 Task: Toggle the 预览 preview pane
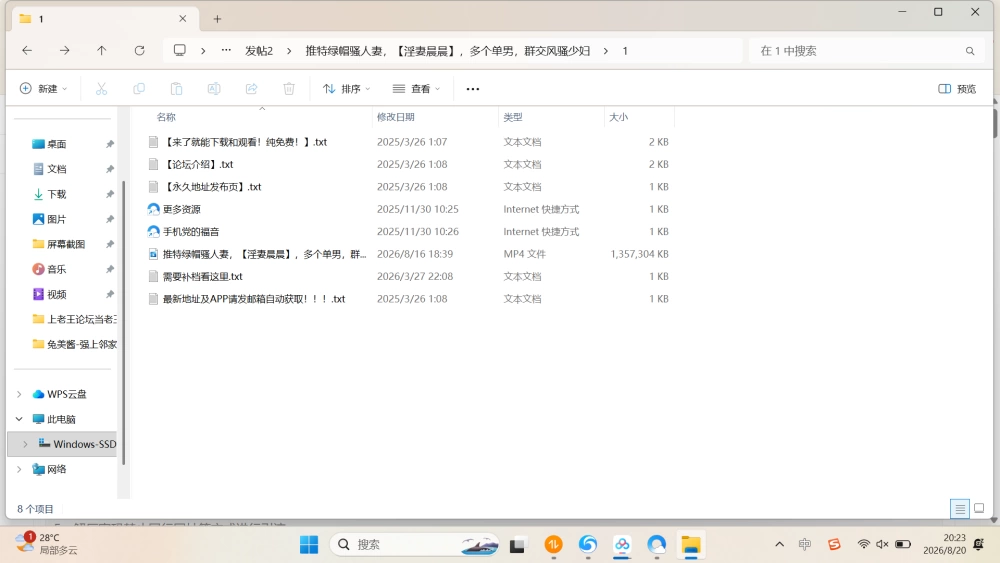click(957, 89)
